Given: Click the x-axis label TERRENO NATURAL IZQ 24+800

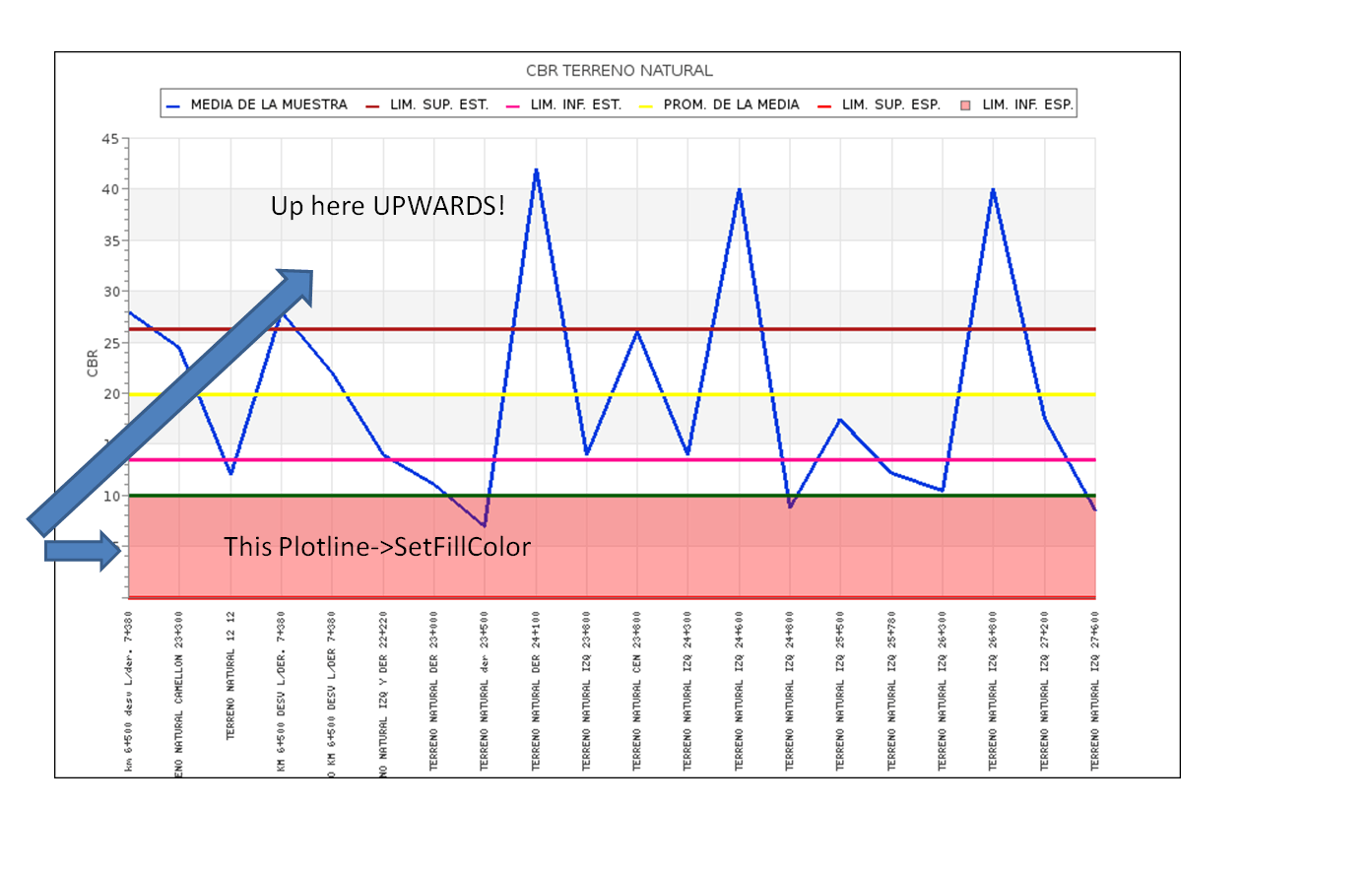Looking at the screenshot, I should tap(790, 691).
